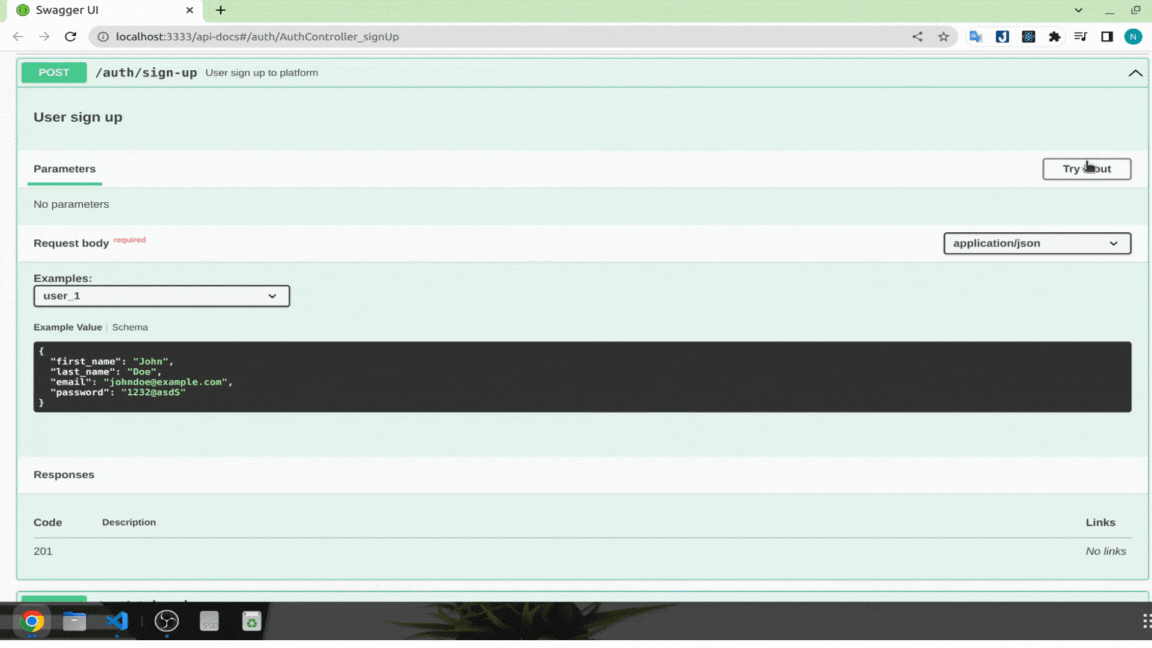Image resolution: width=1152 pixels, height=648 pixels.
Task: Open the applications grid in the dock
Action: click(1146, 622)
